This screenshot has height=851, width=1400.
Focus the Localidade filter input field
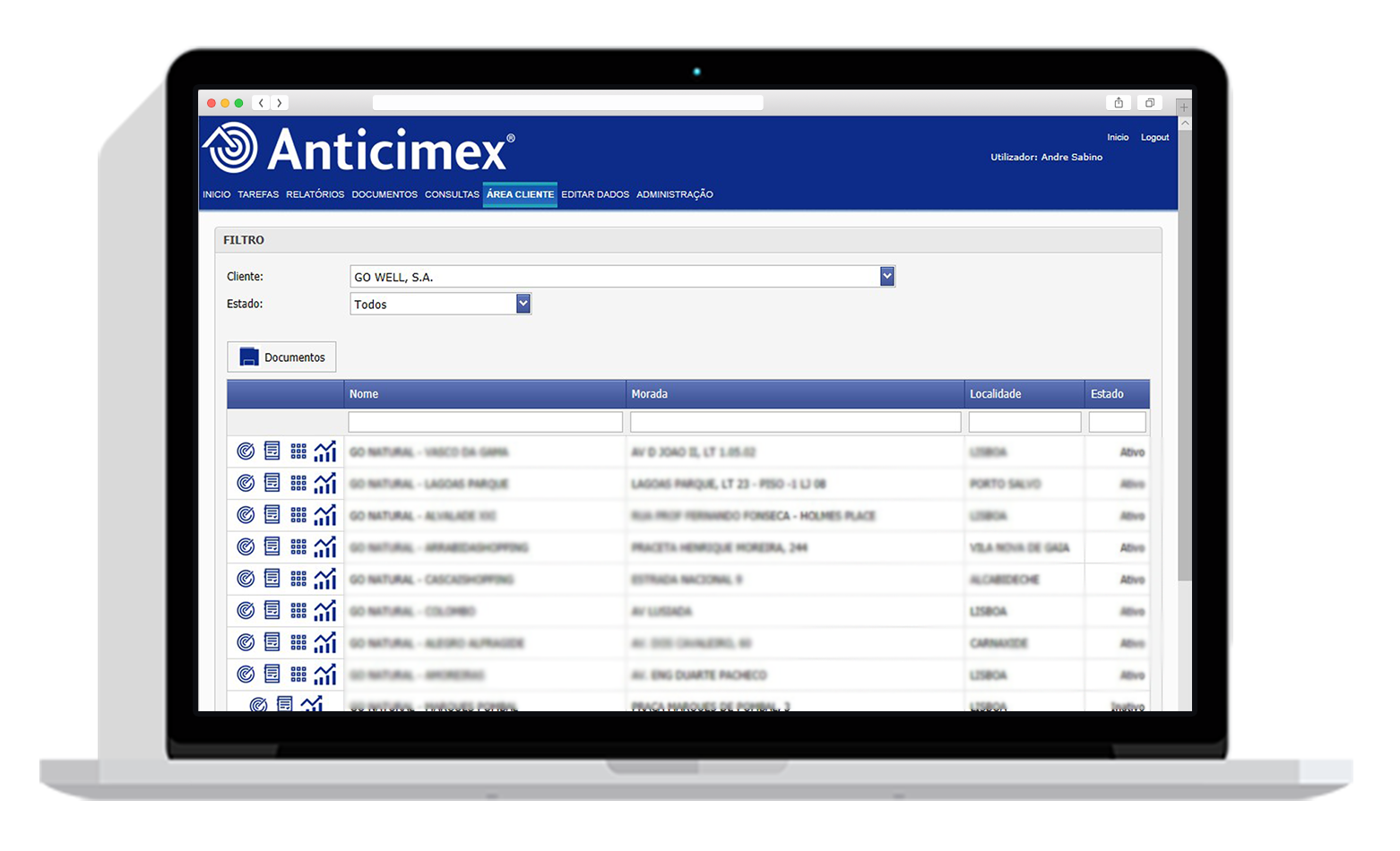[x=1024, y=422]
